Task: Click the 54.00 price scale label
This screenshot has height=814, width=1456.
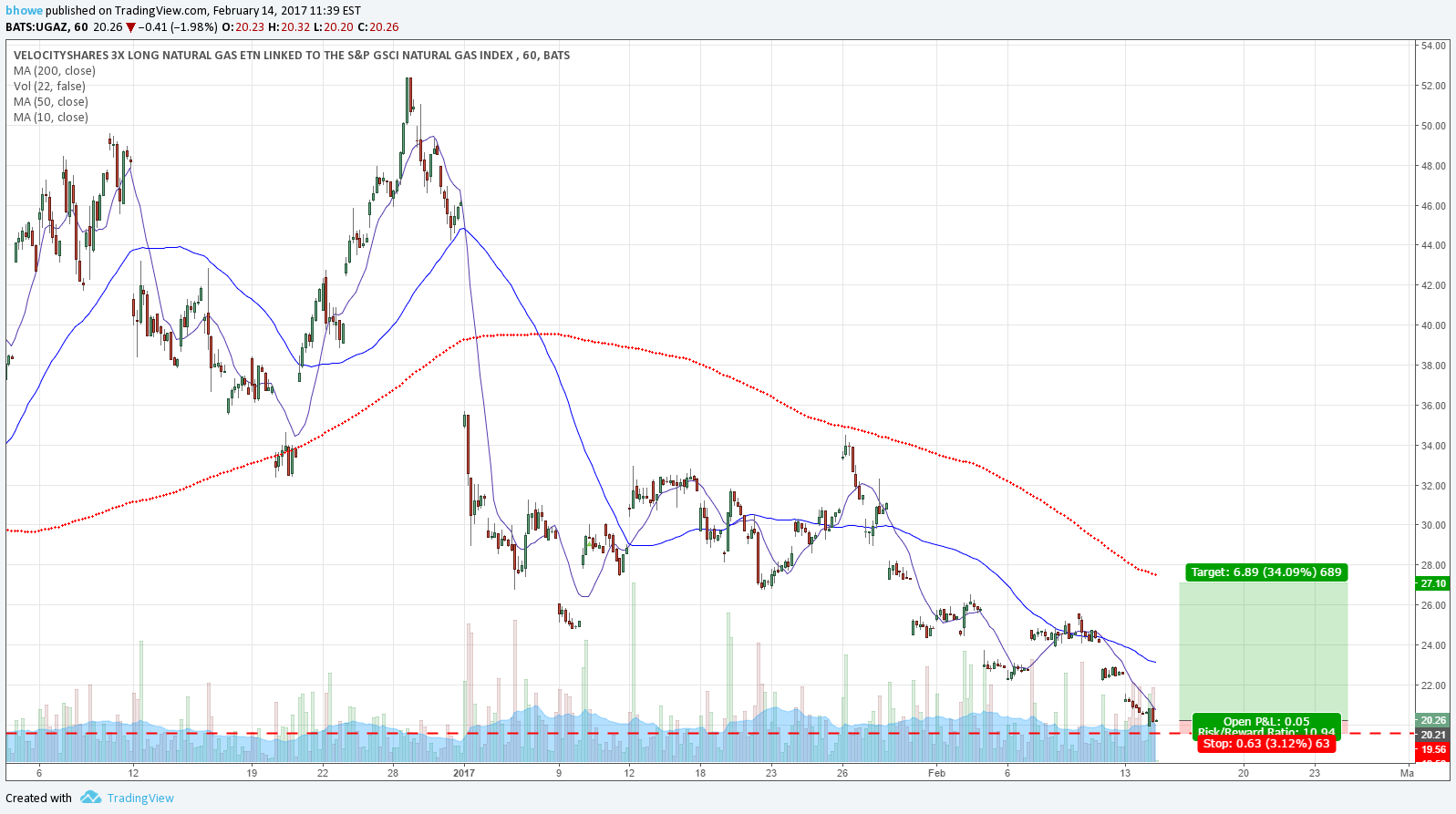Action: coord(1433,46)
